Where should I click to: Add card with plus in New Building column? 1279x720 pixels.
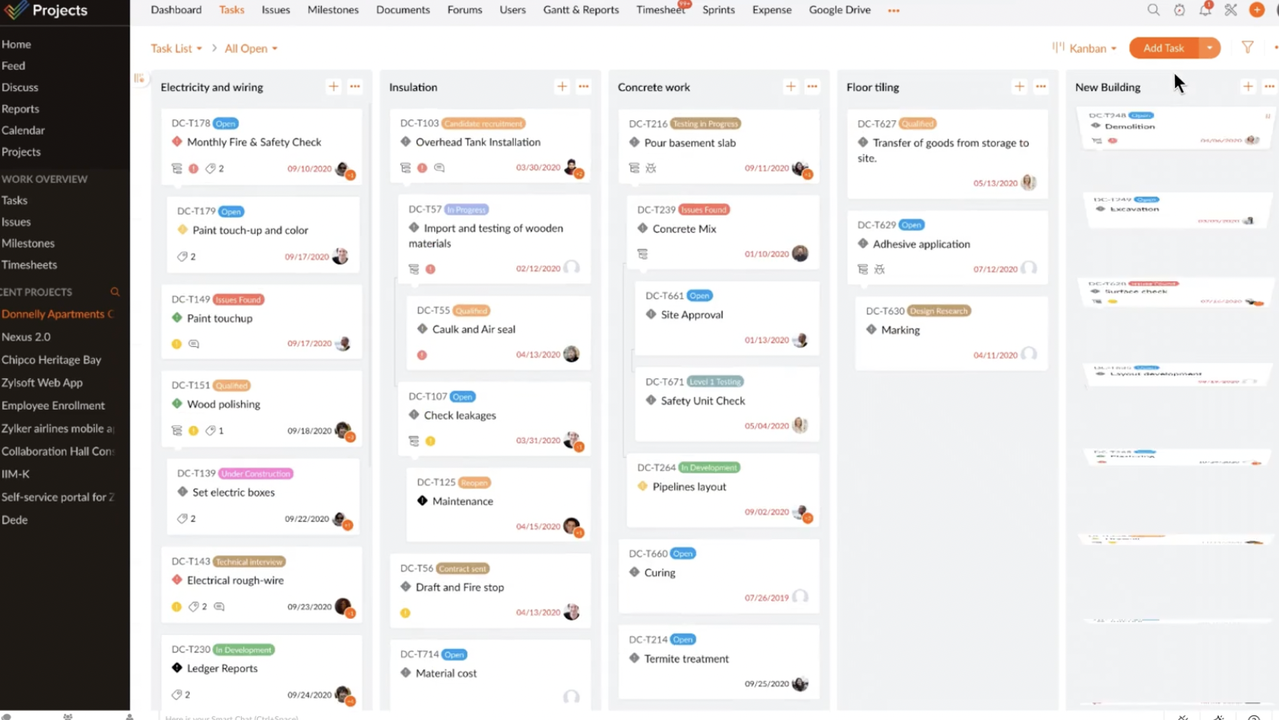pos(1248,87)
